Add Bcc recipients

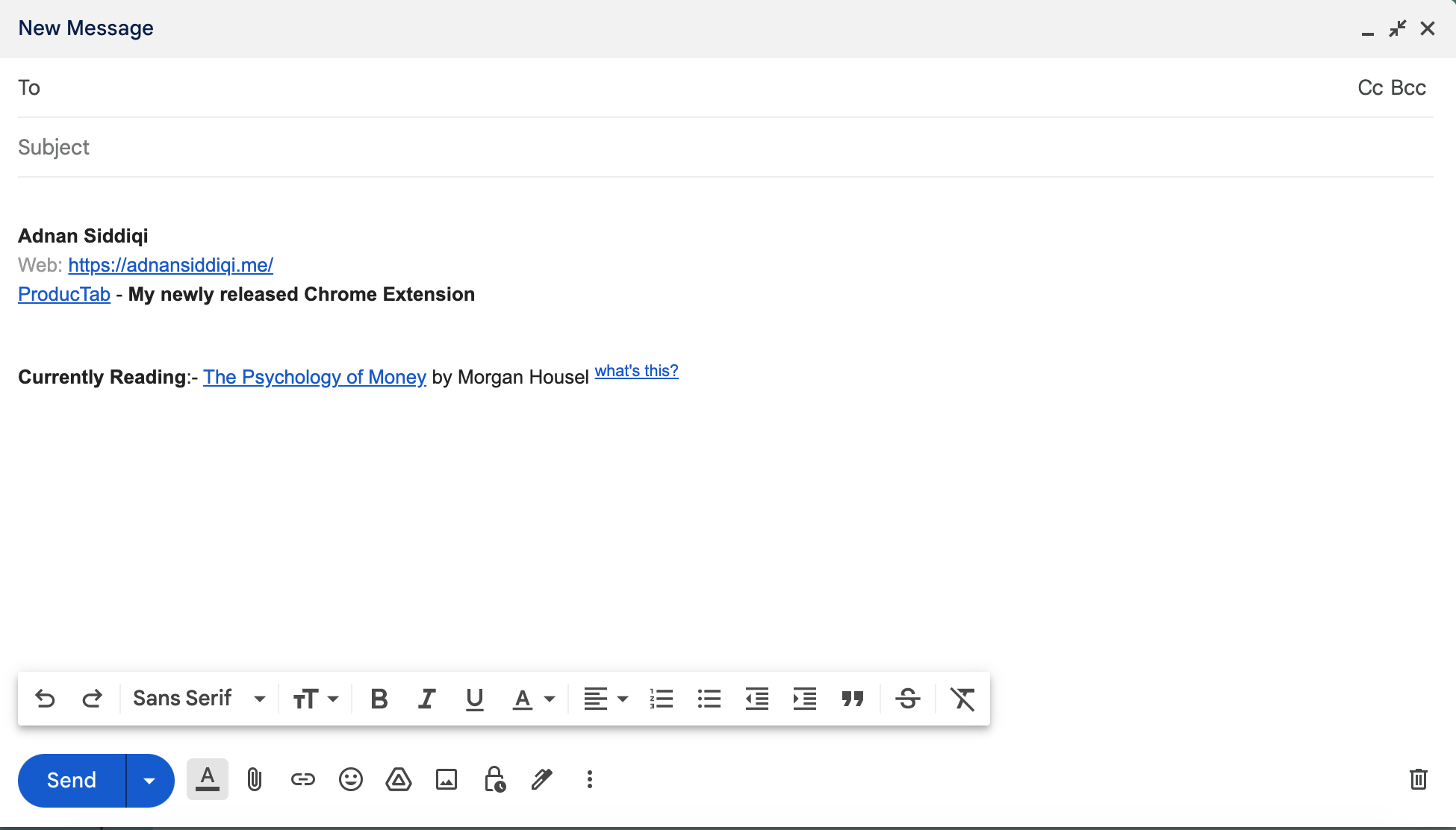pyautogui.click(x=1408, y=88)
